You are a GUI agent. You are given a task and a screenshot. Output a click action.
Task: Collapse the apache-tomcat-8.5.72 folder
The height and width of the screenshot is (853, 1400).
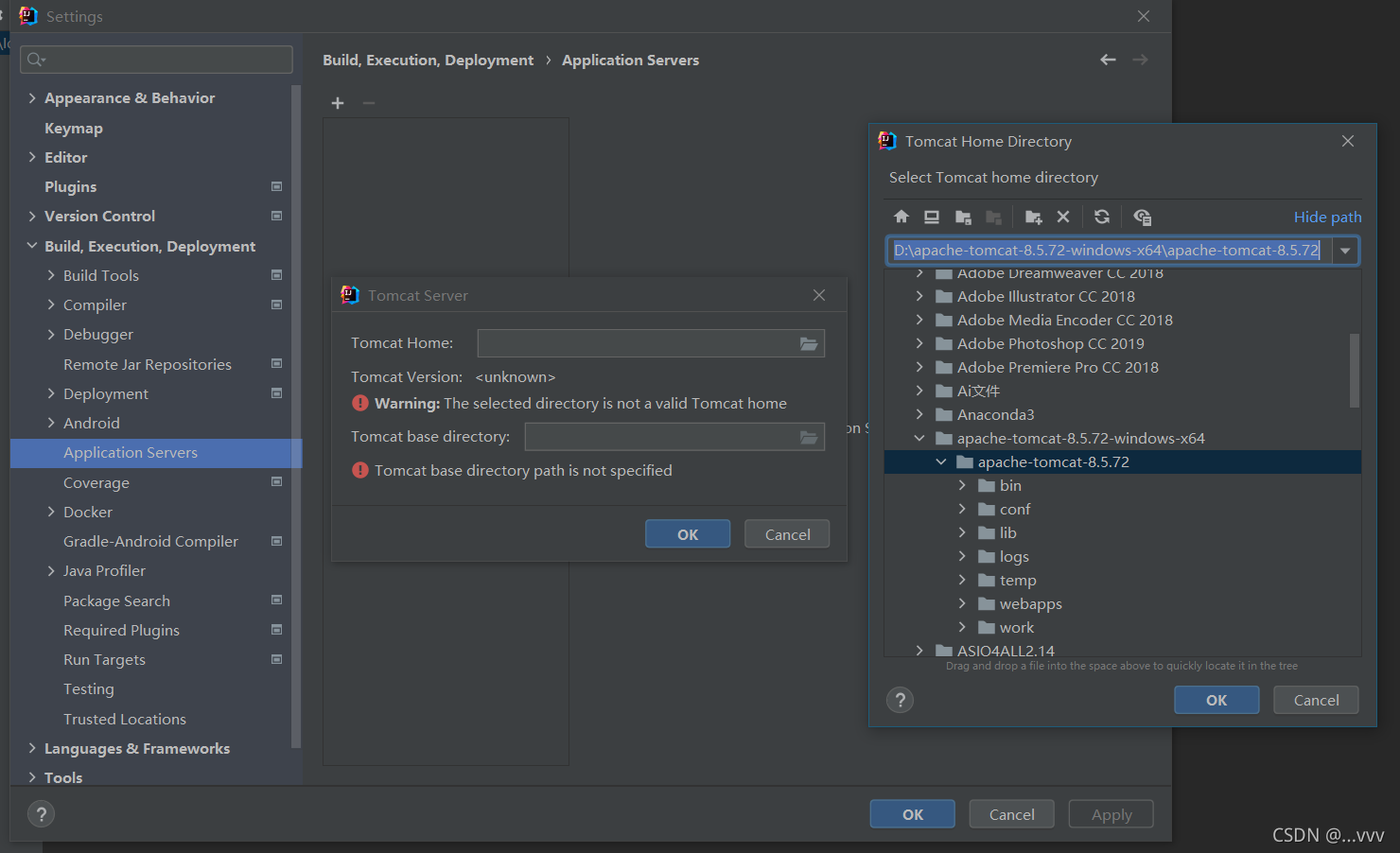941,461
